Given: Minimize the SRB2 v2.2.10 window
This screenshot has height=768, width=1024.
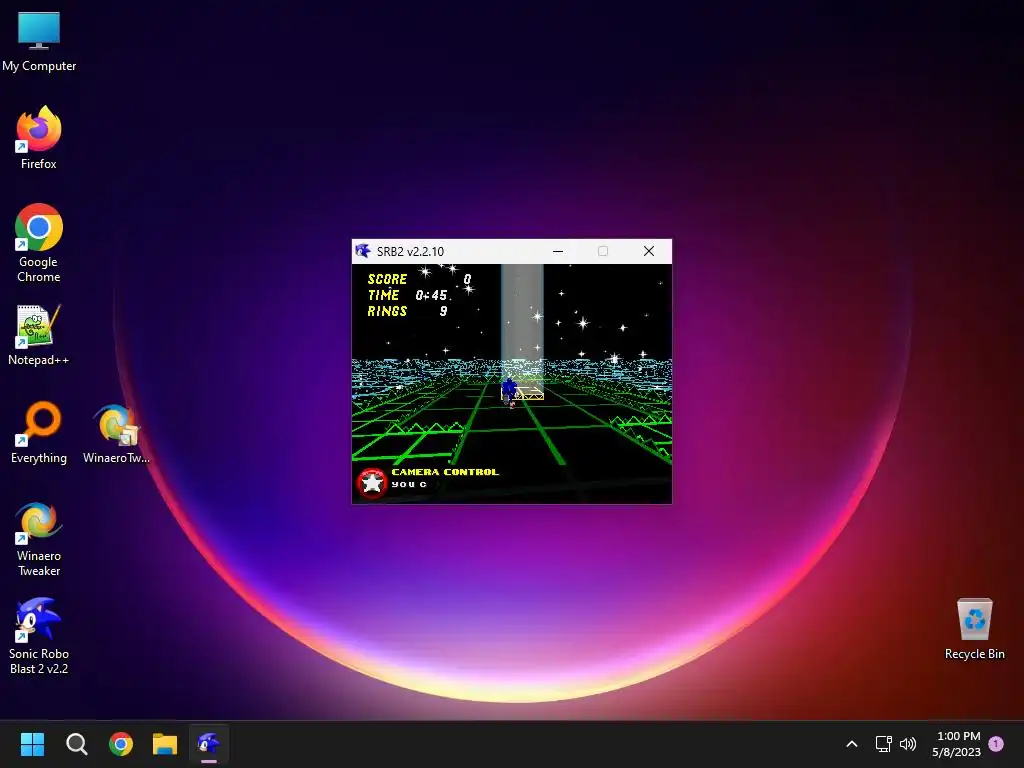Looking at the screenshot, I should point(558,251).
